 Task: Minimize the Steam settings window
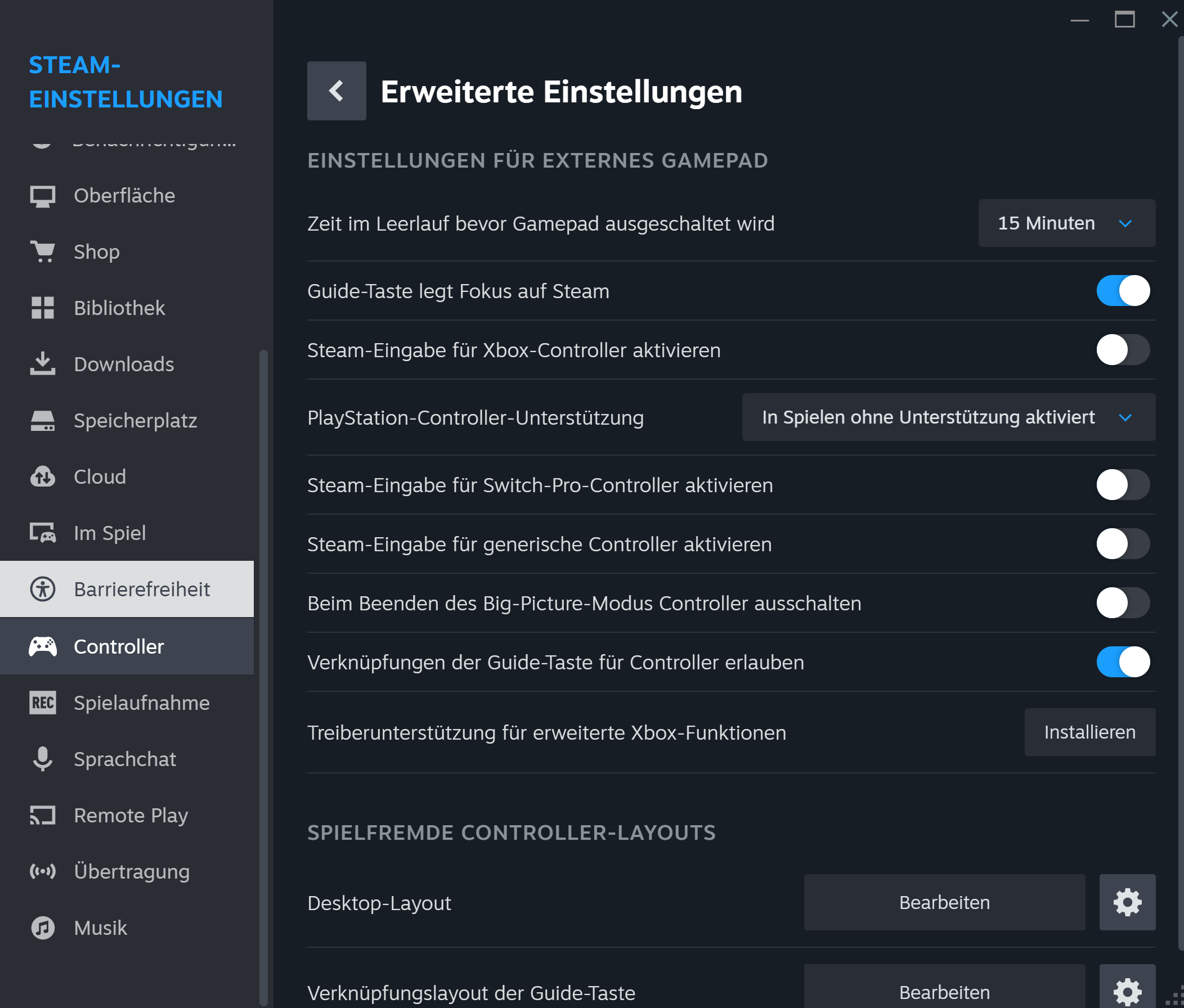click(x=1079, y=20)
